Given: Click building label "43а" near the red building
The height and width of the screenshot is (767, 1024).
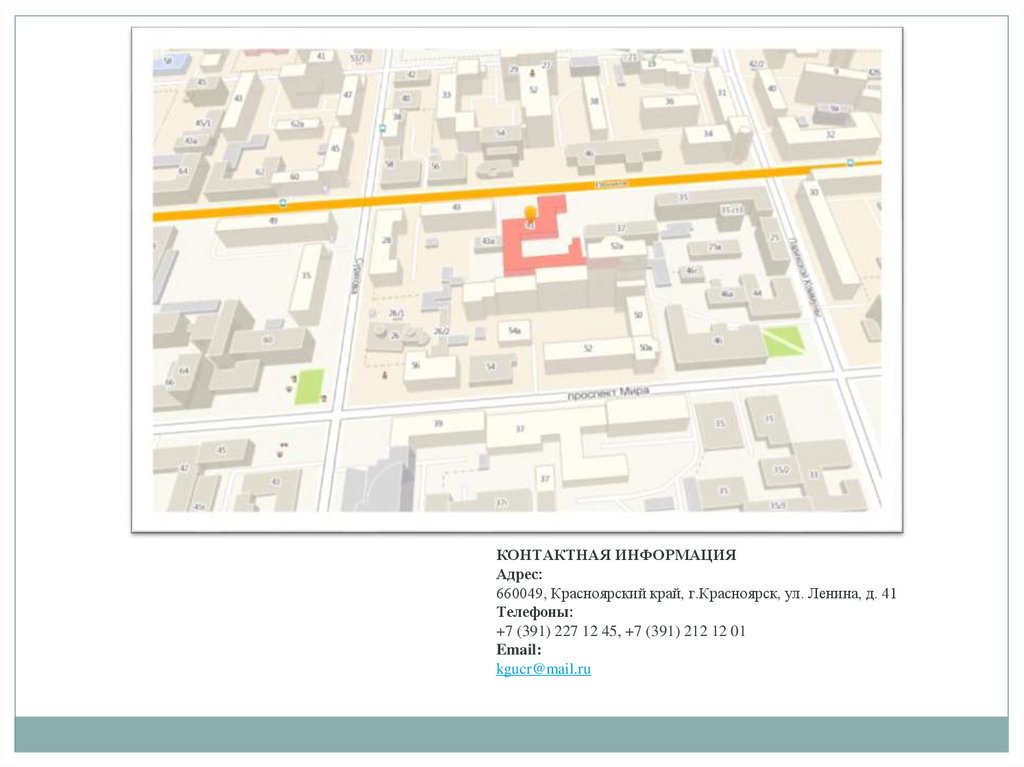Looking at the screenshot, I should (488, 241).
